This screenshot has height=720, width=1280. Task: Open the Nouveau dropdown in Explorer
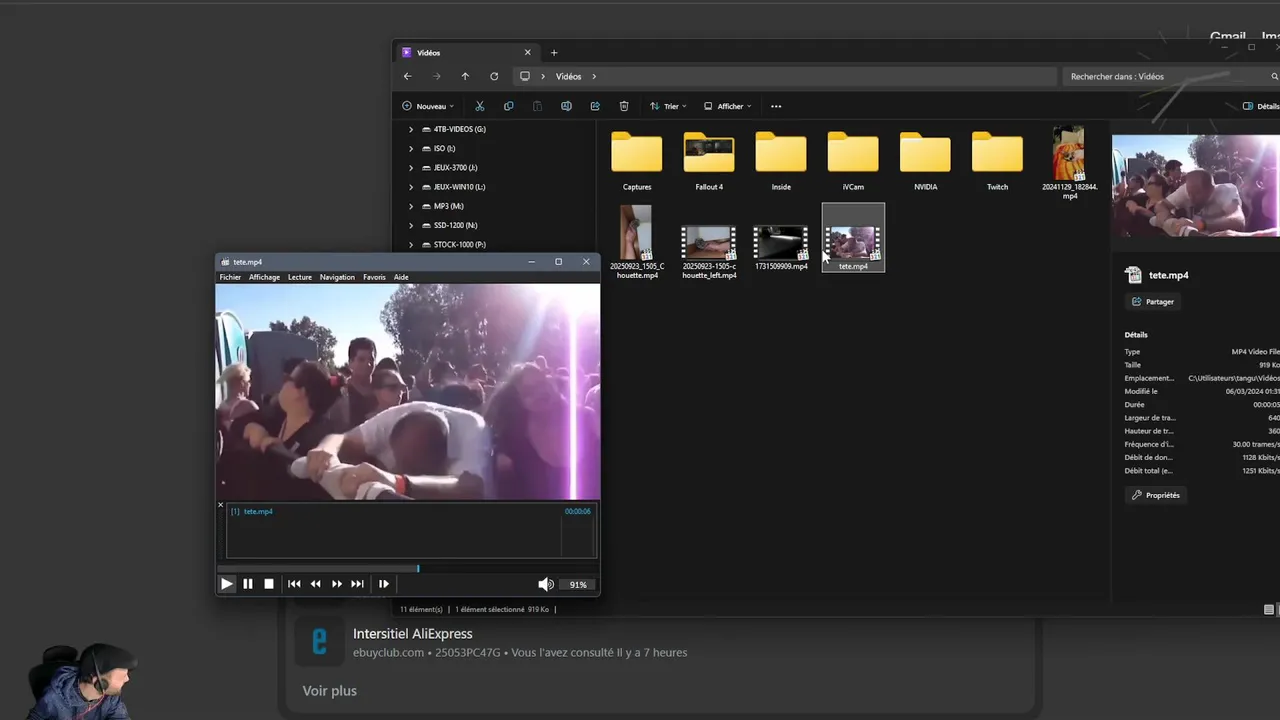(428, 106)
